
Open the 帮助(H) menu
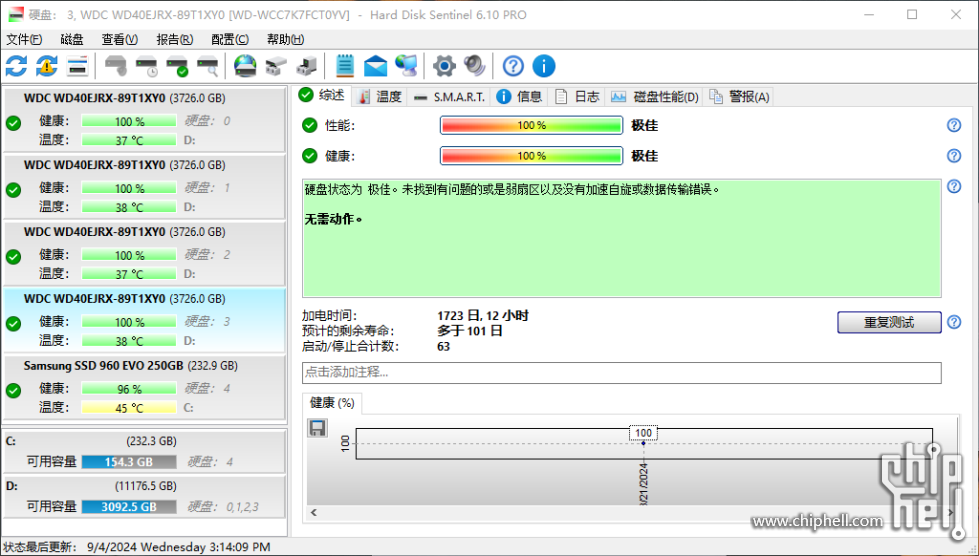click(285, 39)
